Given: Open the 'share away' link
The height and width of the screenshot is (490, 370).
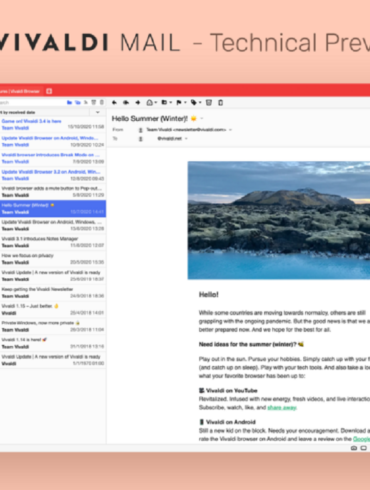Looking at the screenshot, I should point(282,408).
